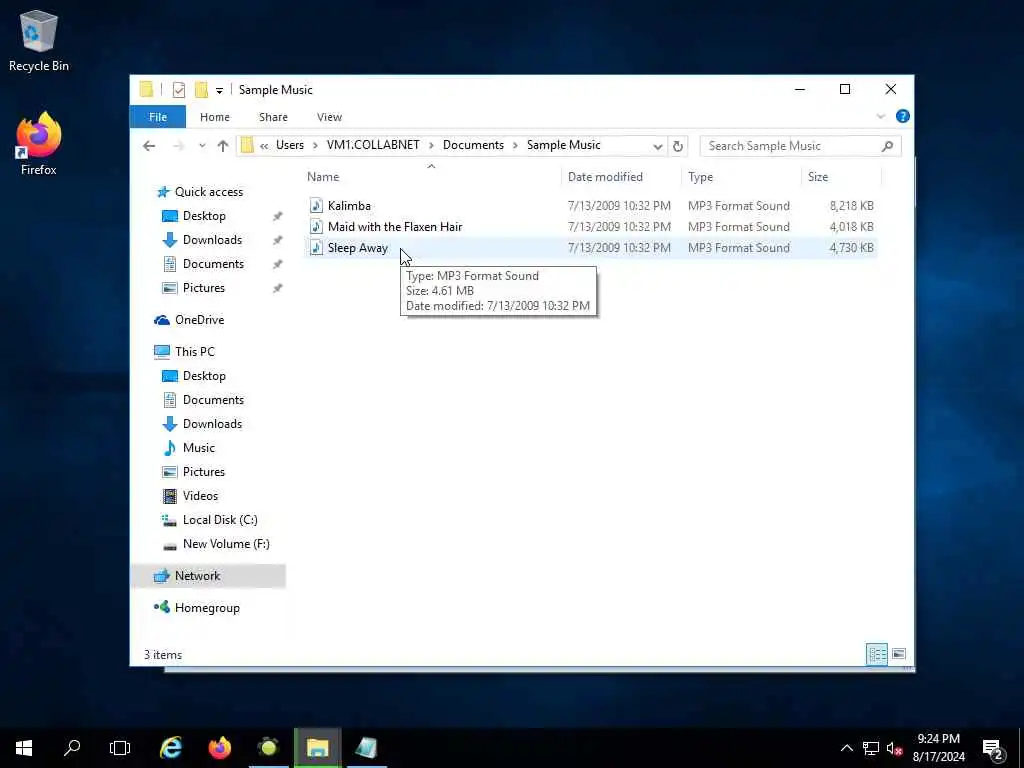Image resolution: width=1024 pixels, height=768 pixels.
Task: Click the Documents breadcrumb in the address bar
Action: [473, 145]
